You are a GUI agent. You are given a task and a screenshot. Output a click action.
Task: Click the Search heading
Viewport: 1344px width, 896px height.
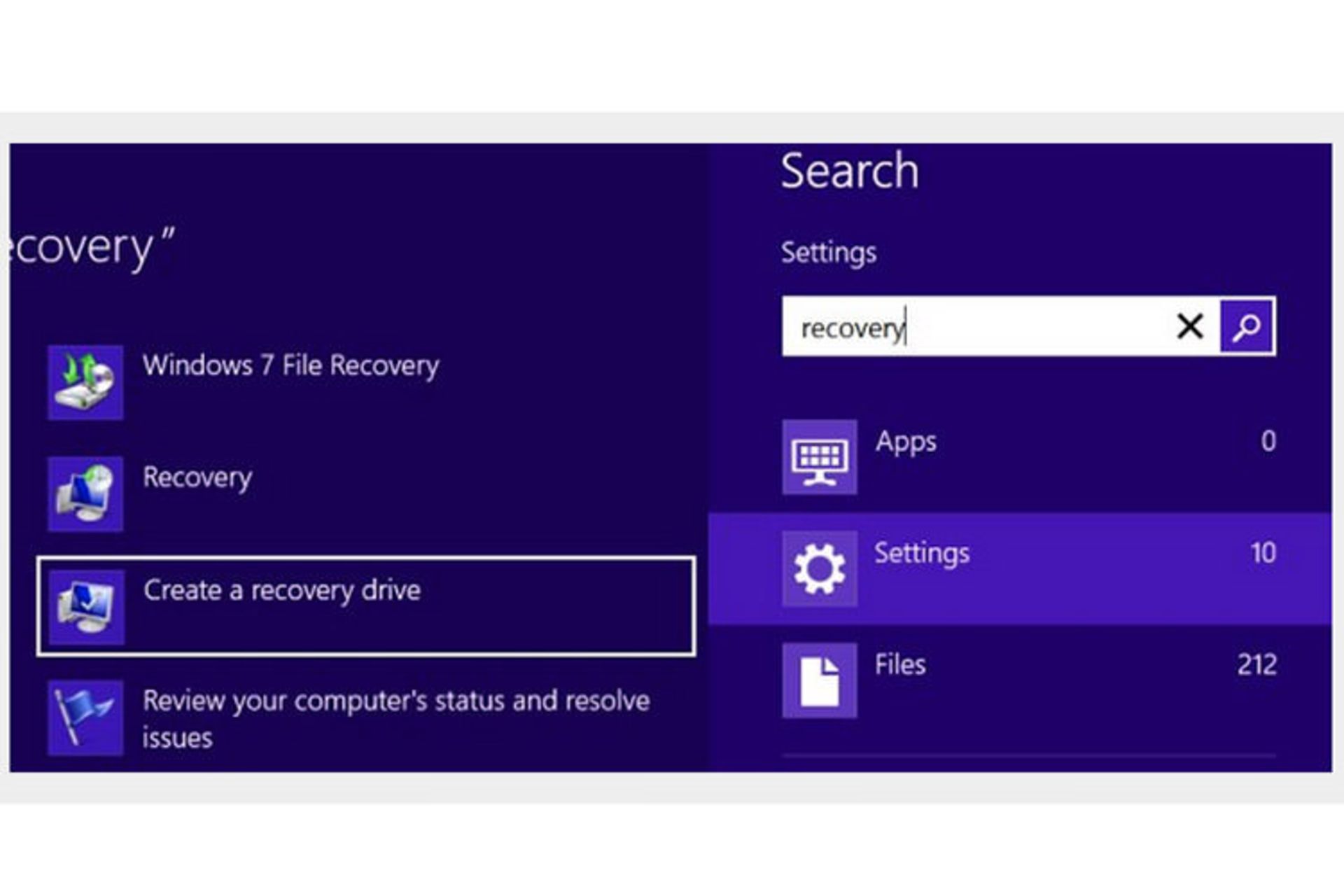(x=849, y=170)
